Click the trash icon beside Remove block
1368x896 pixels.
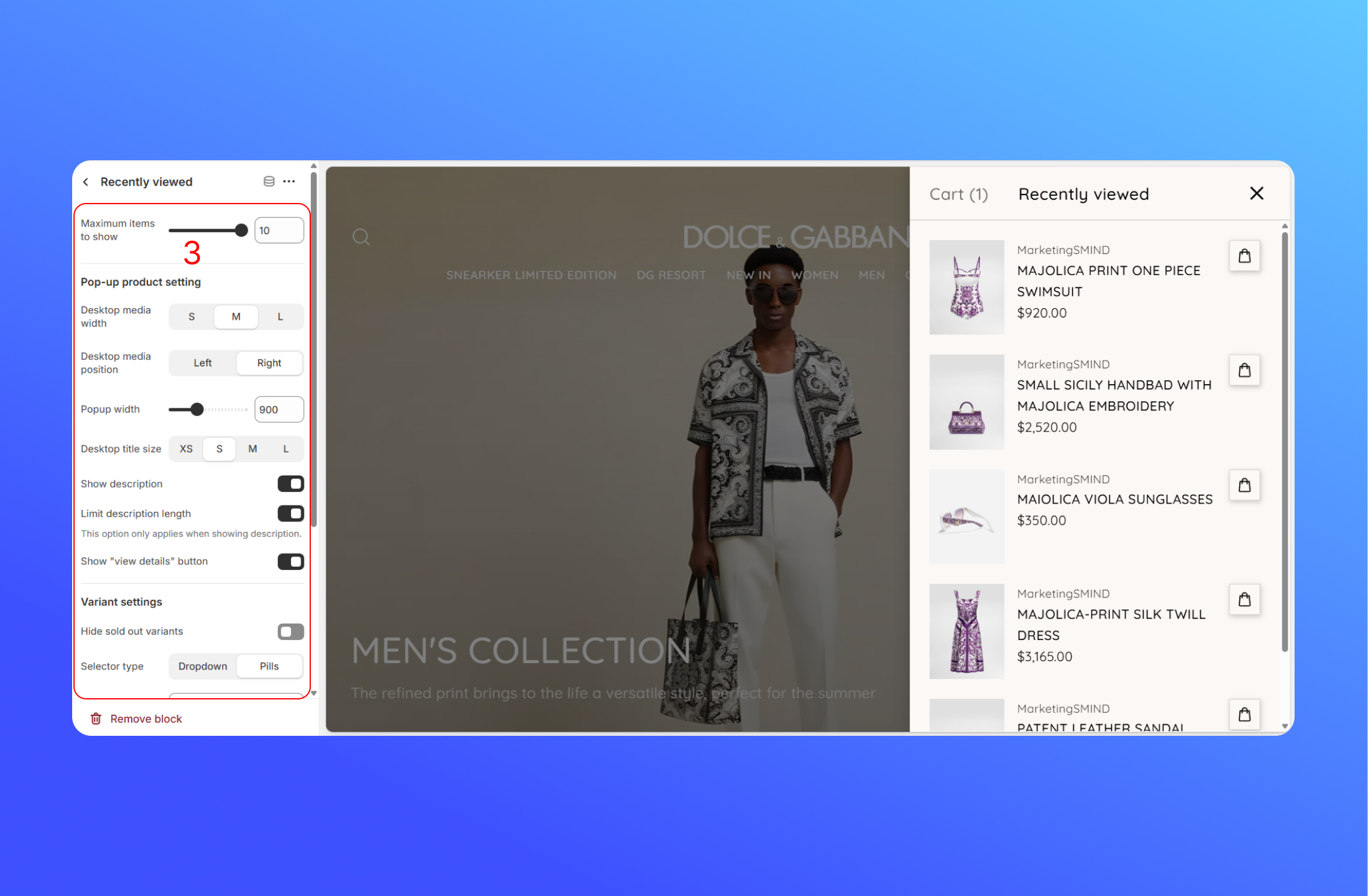coord(96,719)
